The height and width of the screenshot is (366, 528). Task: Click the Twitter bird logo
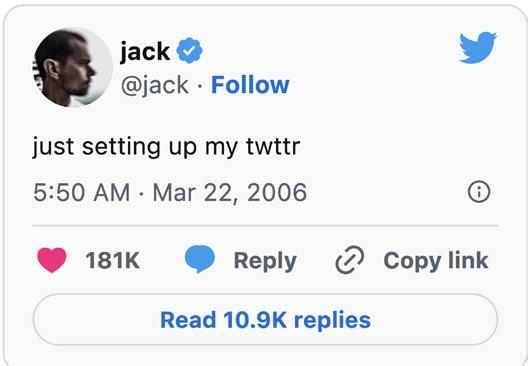478,47
